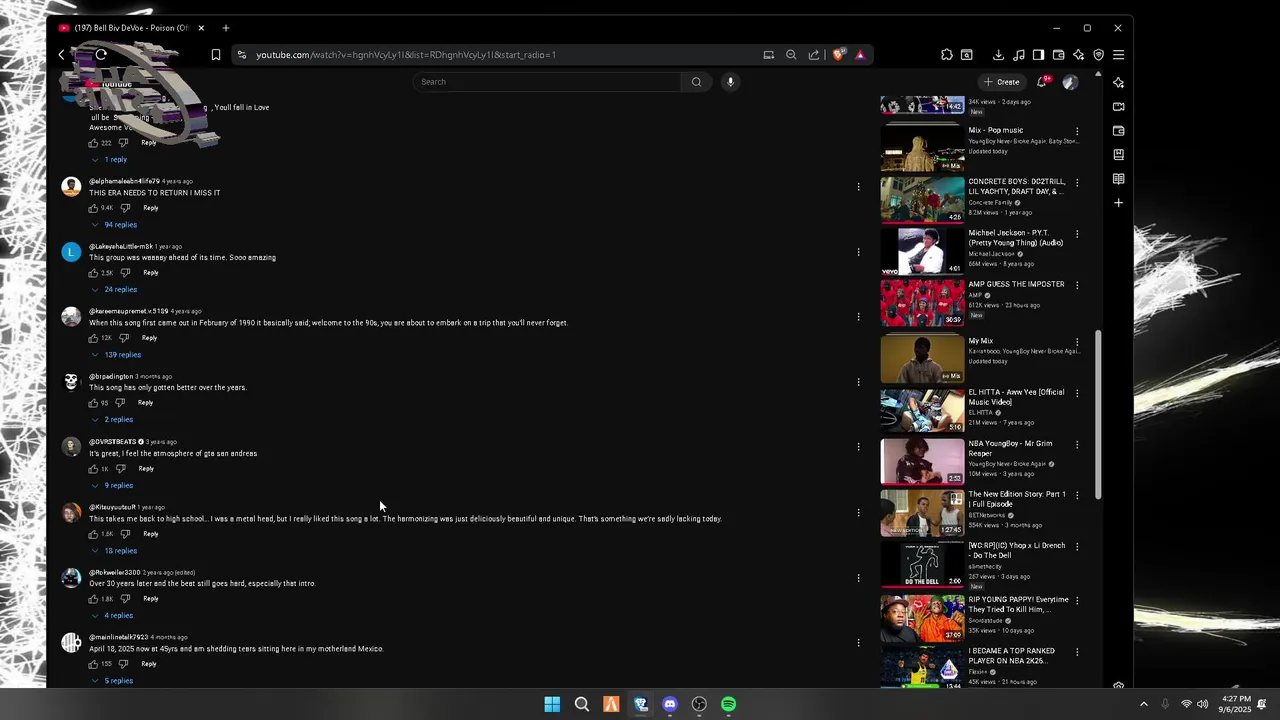
Task: Expand the 139 replies thread
Action: (x=116, y=355)
